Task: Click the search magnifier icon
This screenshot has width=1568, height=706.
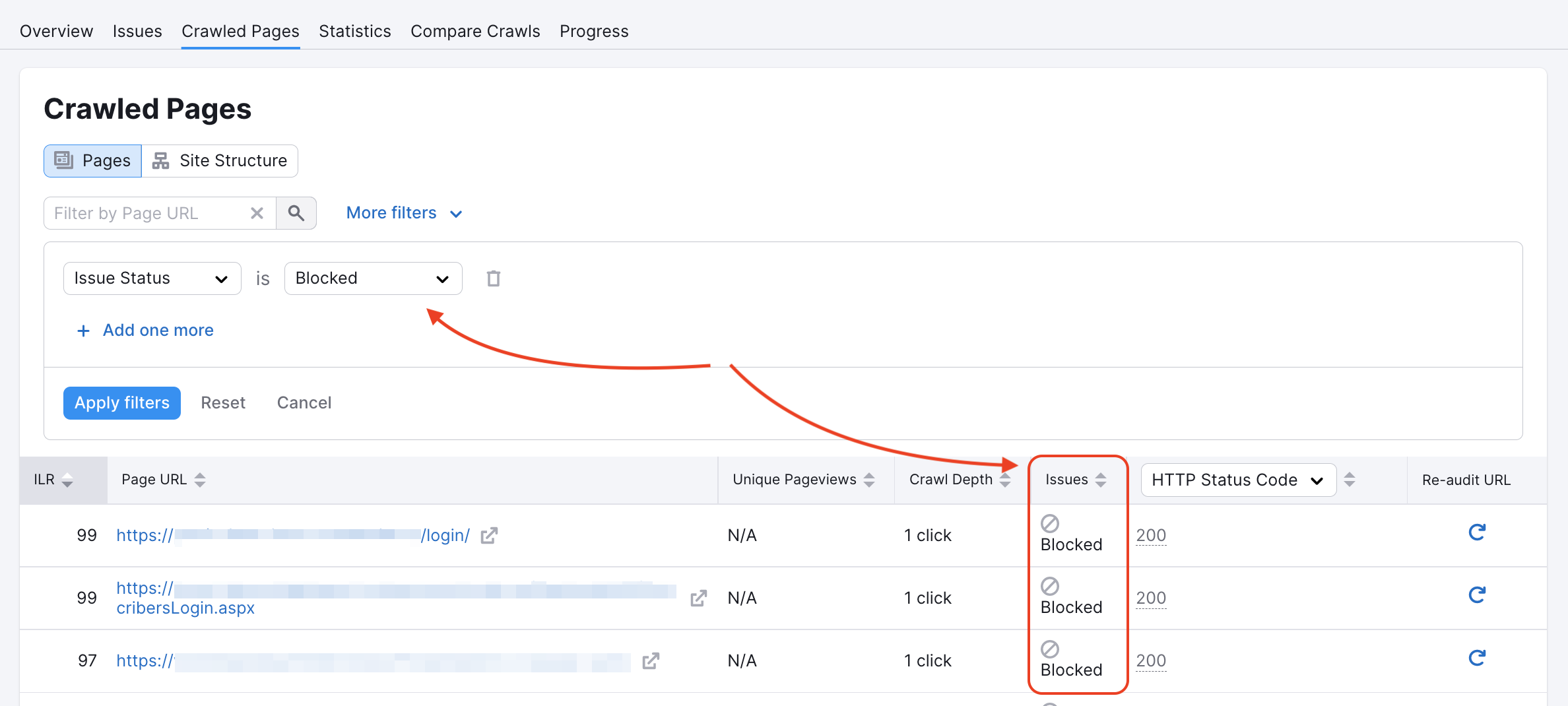Action: tap(296, 213)
